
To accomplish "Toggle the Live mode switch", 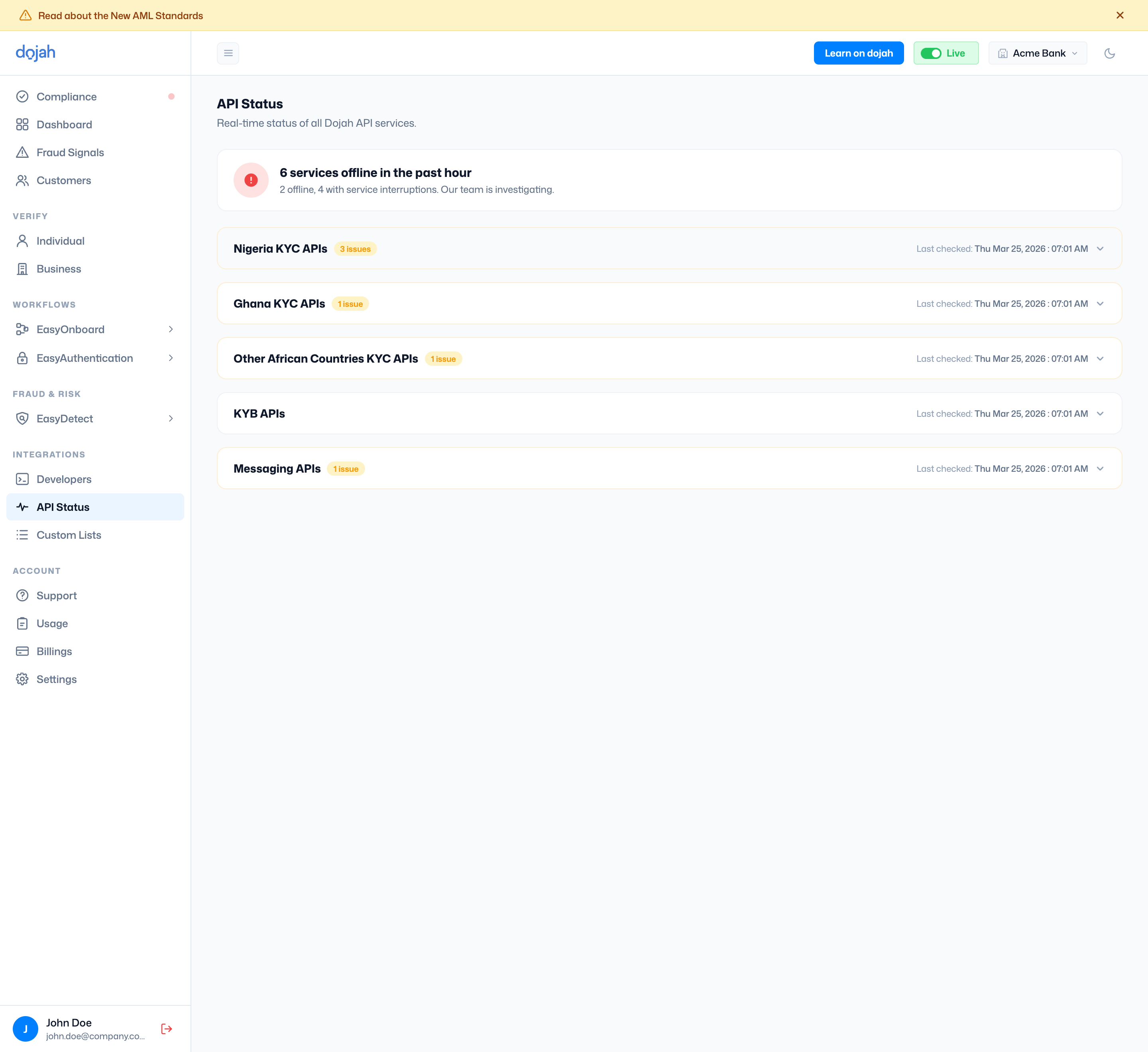I will point(931,53).
